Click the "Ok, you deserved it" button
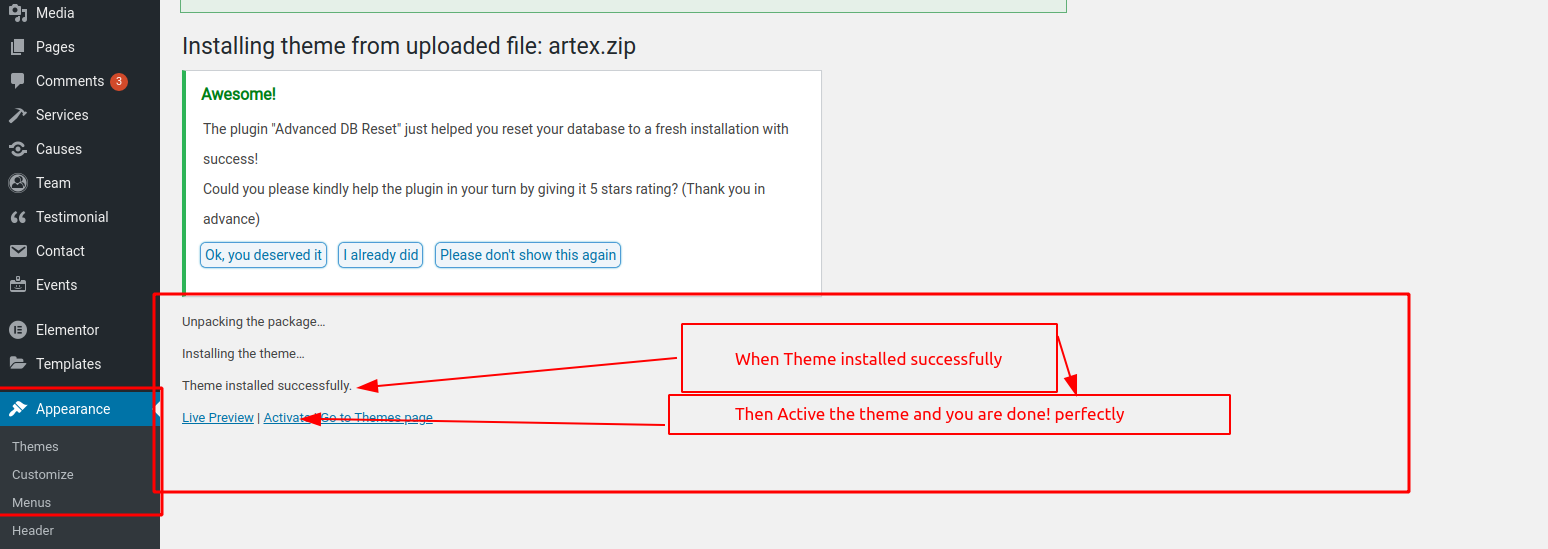This screenshot has width=1548, height=549. (264, 255)
